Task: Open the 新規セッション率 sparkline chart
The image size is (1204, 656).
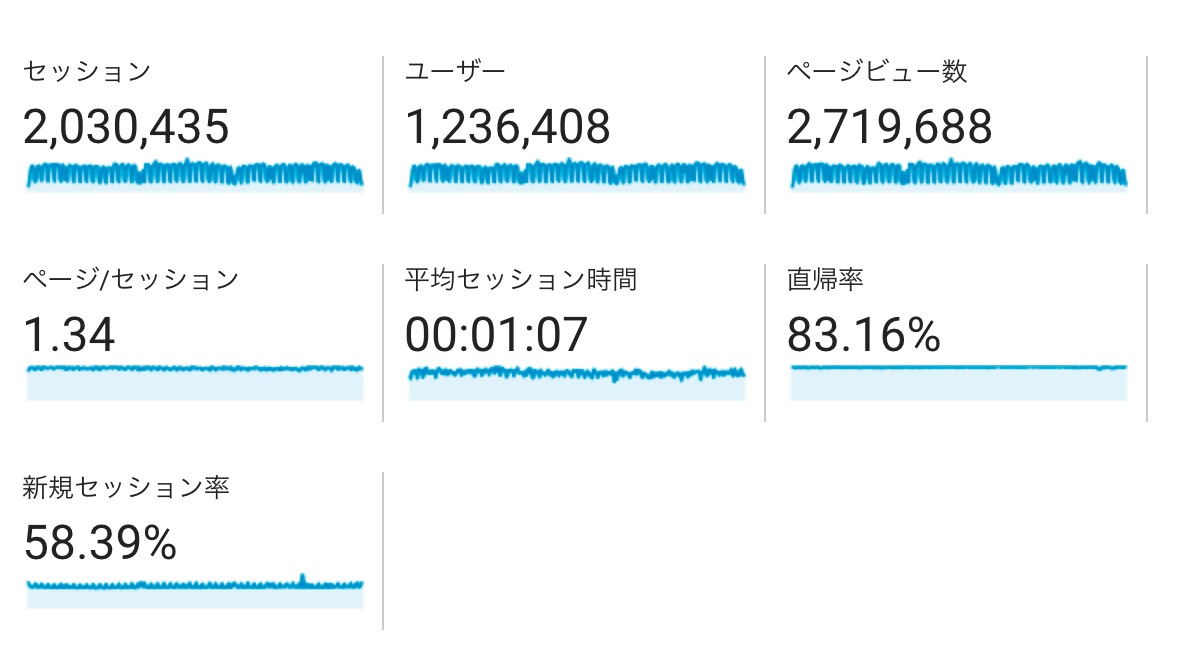Action: [x=194, y=591]
